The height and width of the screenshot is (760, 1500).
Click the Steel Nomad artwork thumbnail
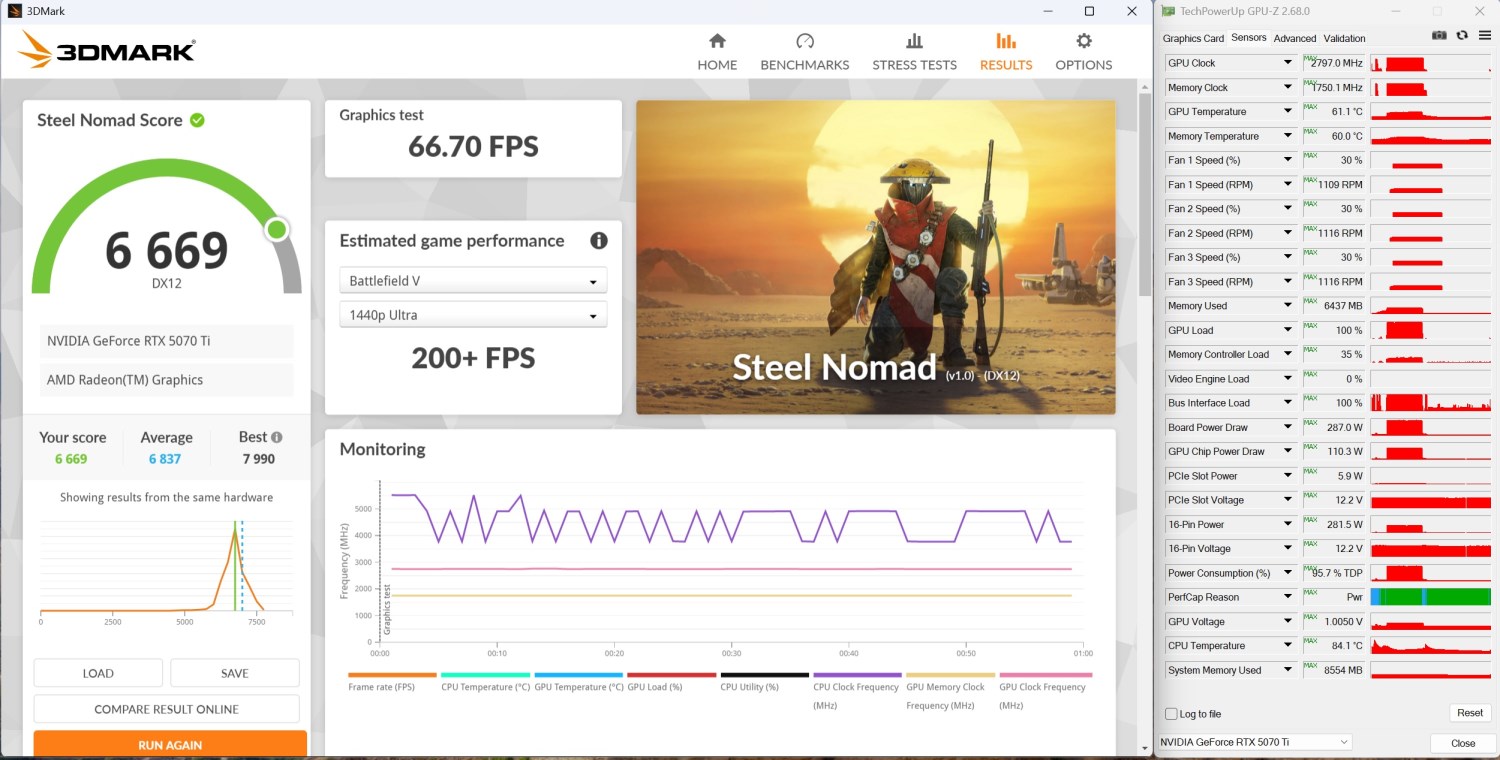click(x=875, y=257)
